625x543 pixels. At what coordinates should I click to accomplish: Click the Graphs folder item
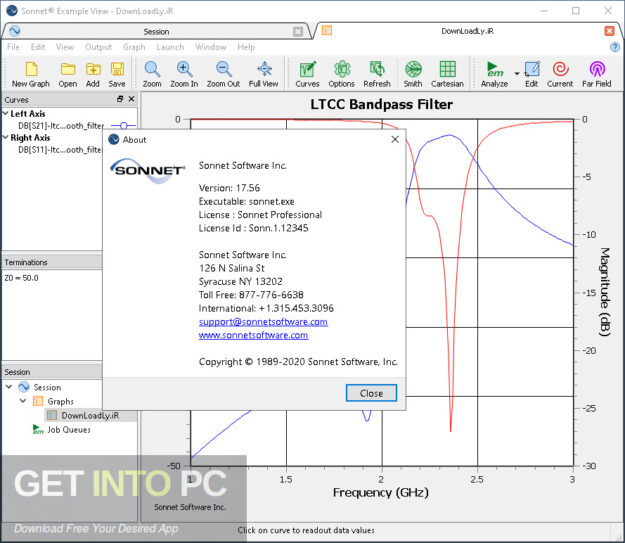[x=61, y=401]
